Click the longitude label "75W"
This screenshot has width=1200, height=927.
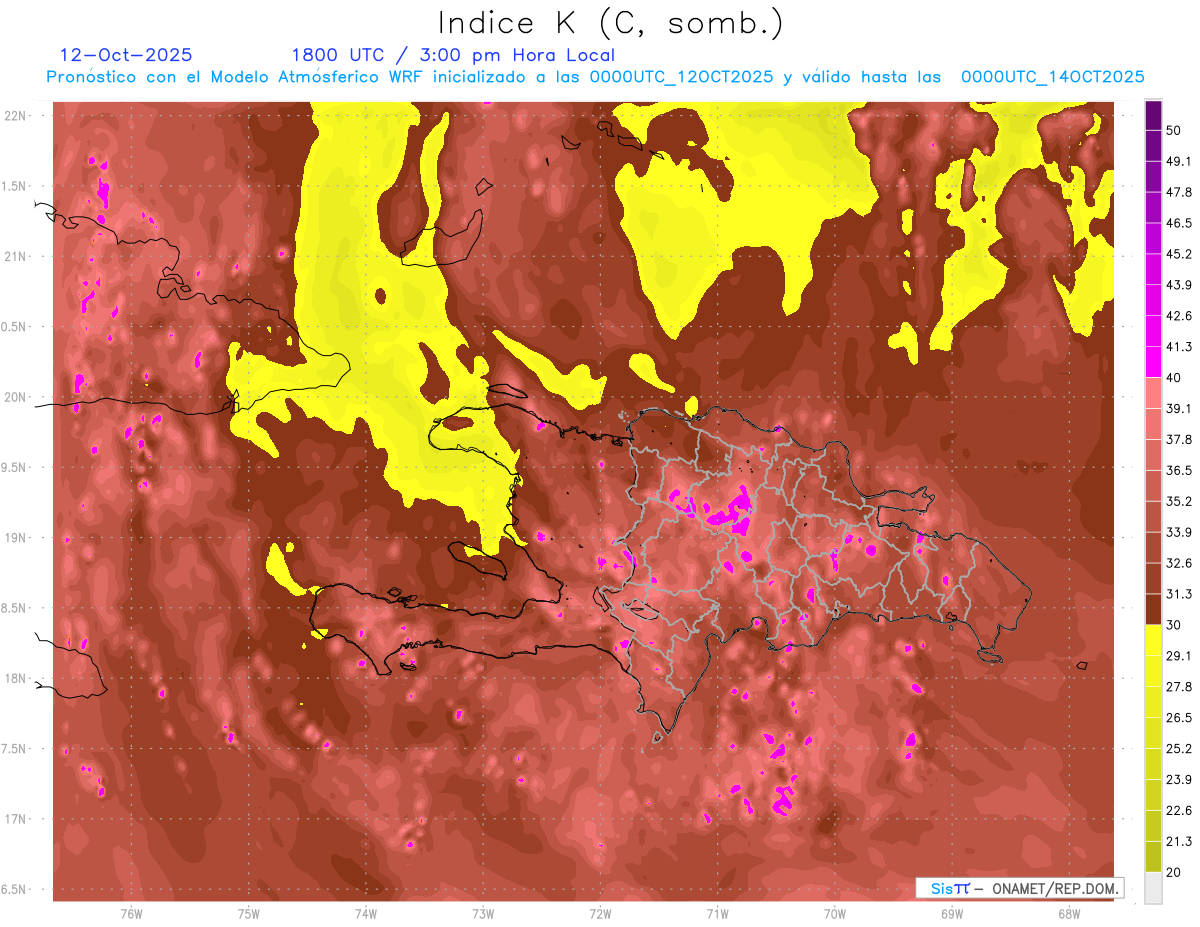(x=249, y=914)
